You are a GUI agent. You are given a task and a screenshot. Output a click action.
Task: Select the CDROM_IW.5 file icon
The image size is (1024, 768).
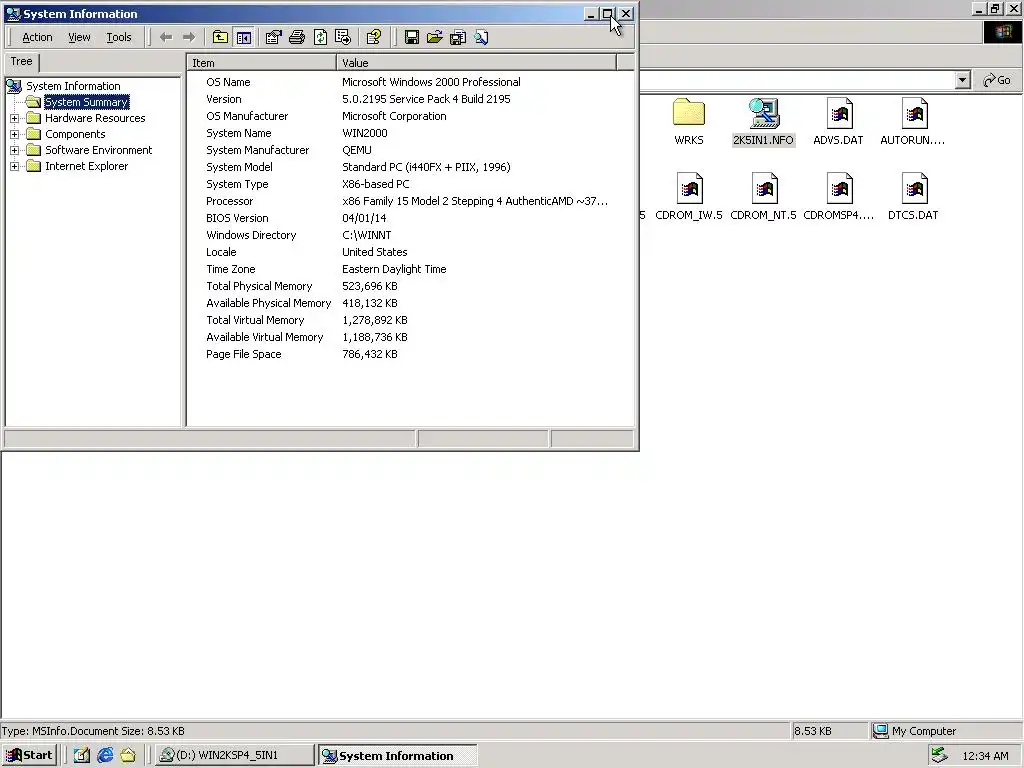point(688,197)
